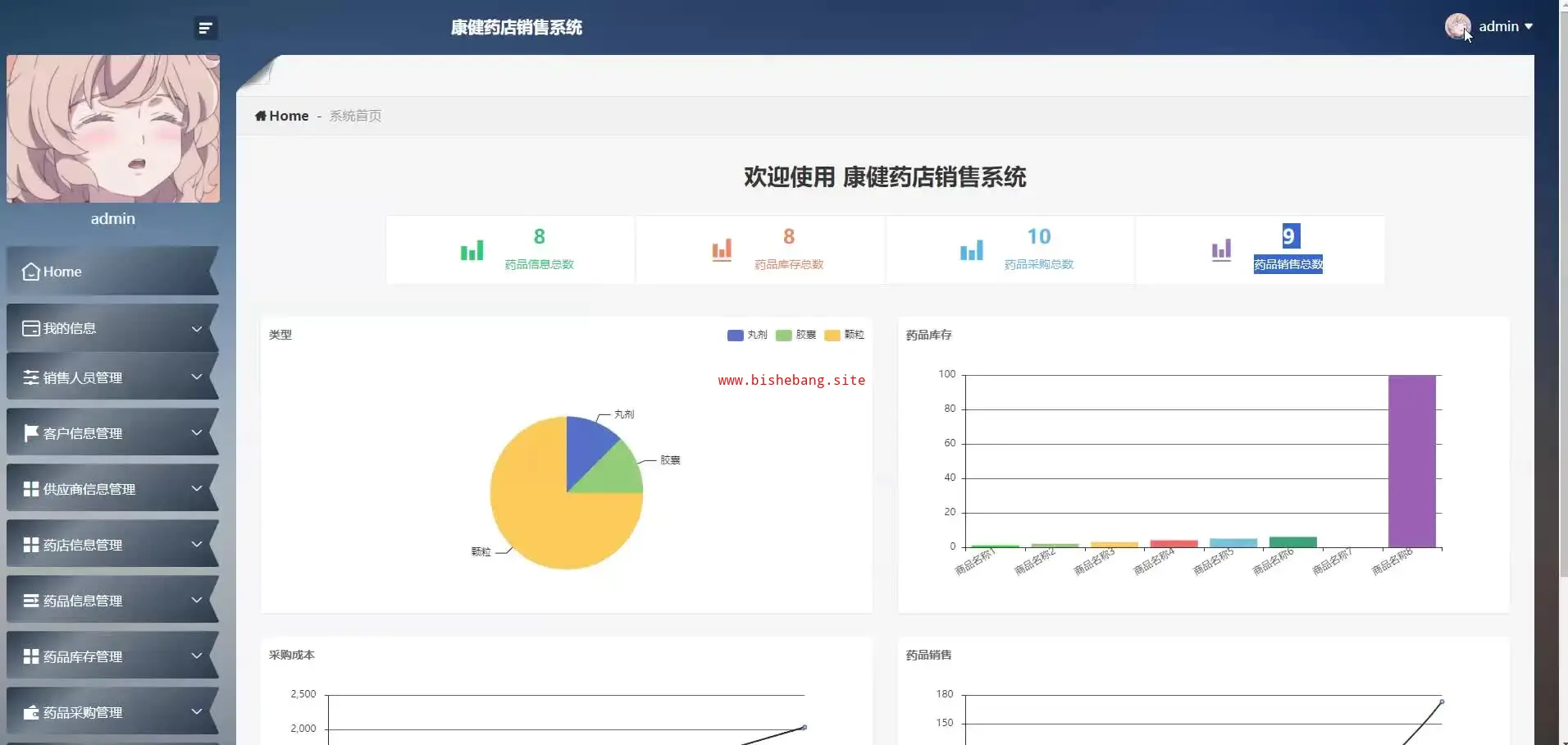Click the 欢迎使用 康健药店销售系统 heading
Screen dimensions: 1568x745
click(x=885, y=177)
